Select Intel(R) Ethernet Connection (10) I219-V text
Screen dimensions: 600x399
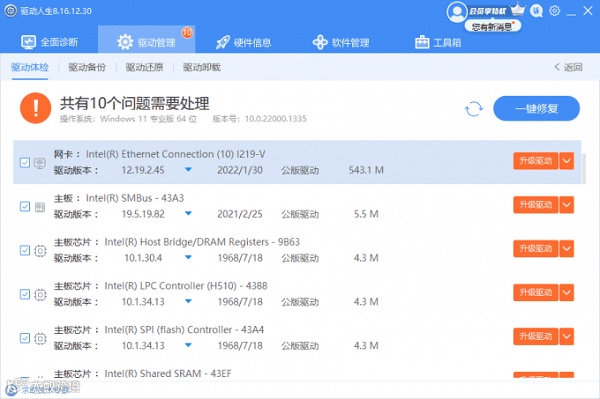tap(176, 154)
